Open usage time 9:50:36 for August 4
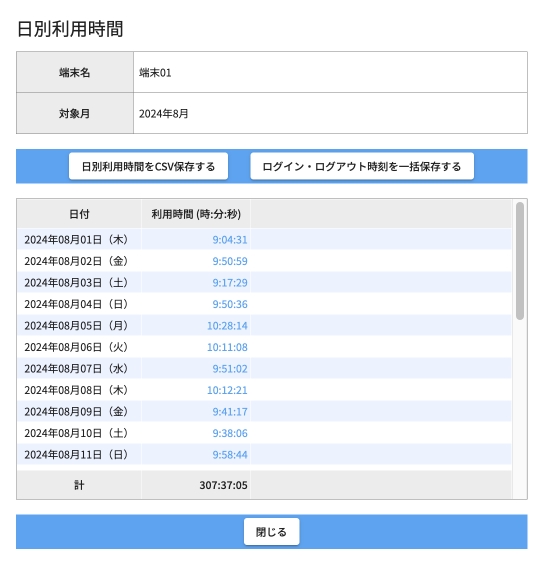This screenshot has width=544, height=566. tap(230, 304)
